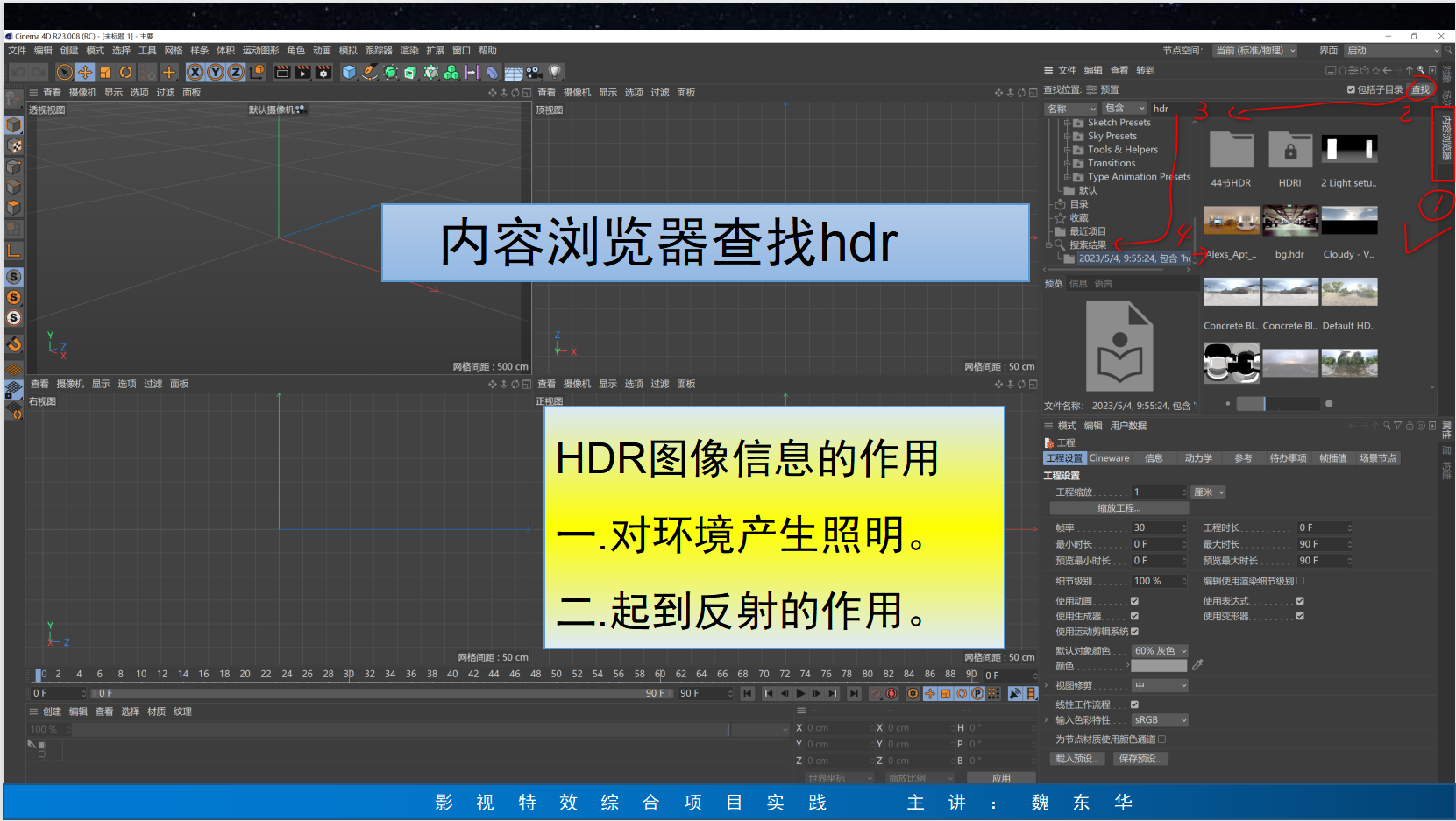This screenshot has width=1456, height=821.
Task: Click the 查找 search button
Action: [1420, 89]
